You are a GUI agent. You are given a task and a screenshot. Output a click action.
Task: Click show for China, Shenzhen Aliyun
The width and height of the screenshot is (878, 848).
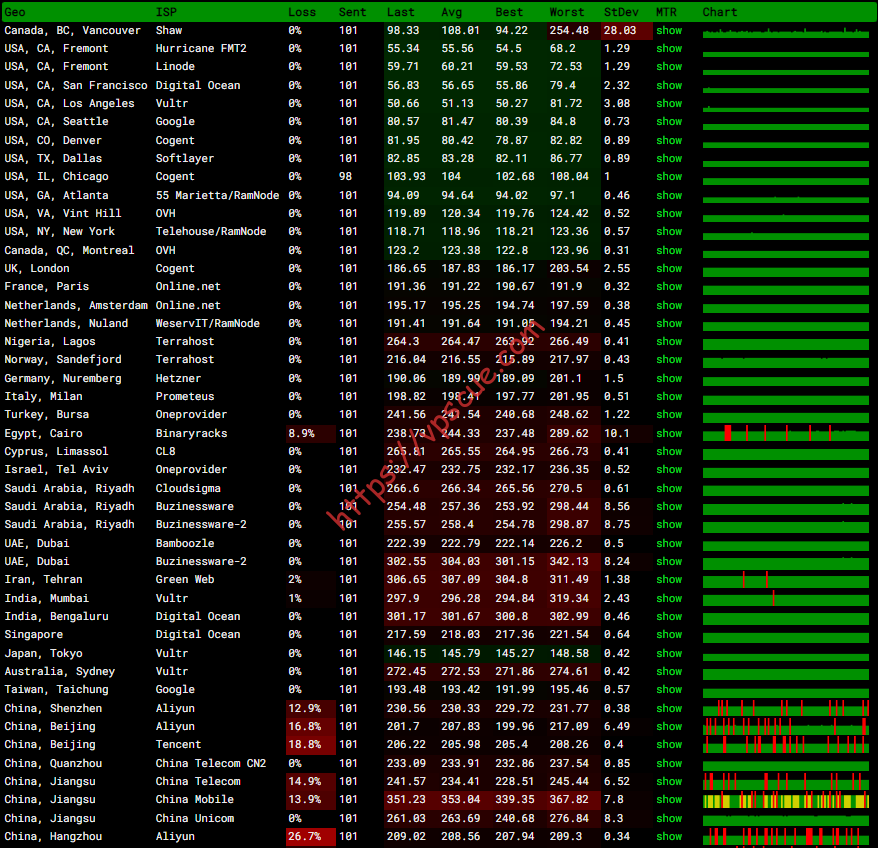pos(669,707)
